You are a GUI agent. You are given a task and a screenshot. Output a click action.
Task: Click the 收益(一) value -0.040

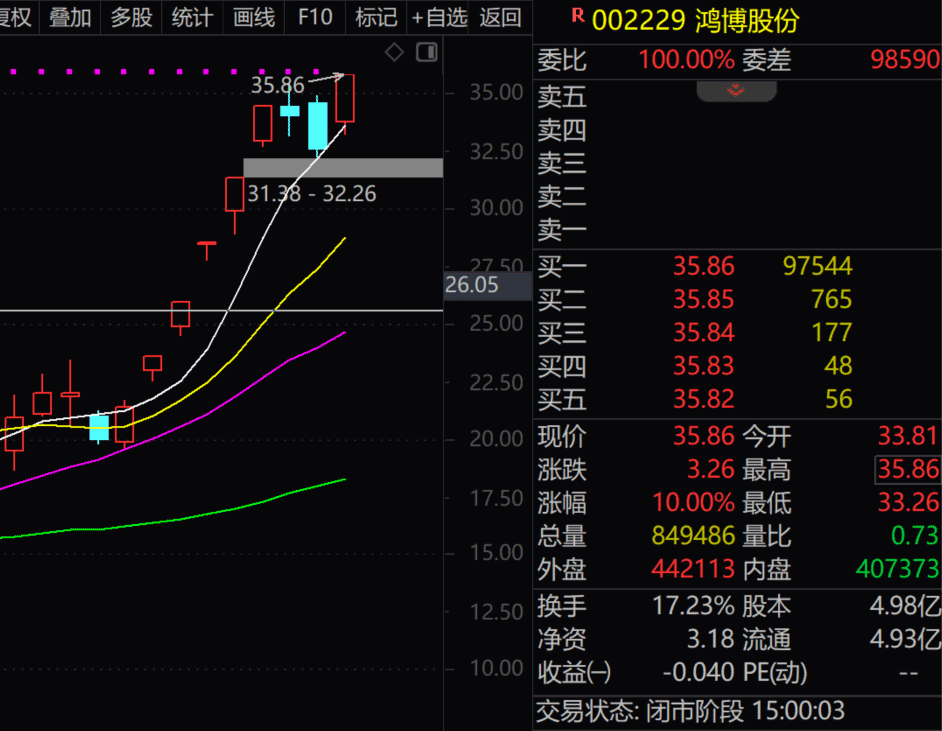tap(698, 672)
